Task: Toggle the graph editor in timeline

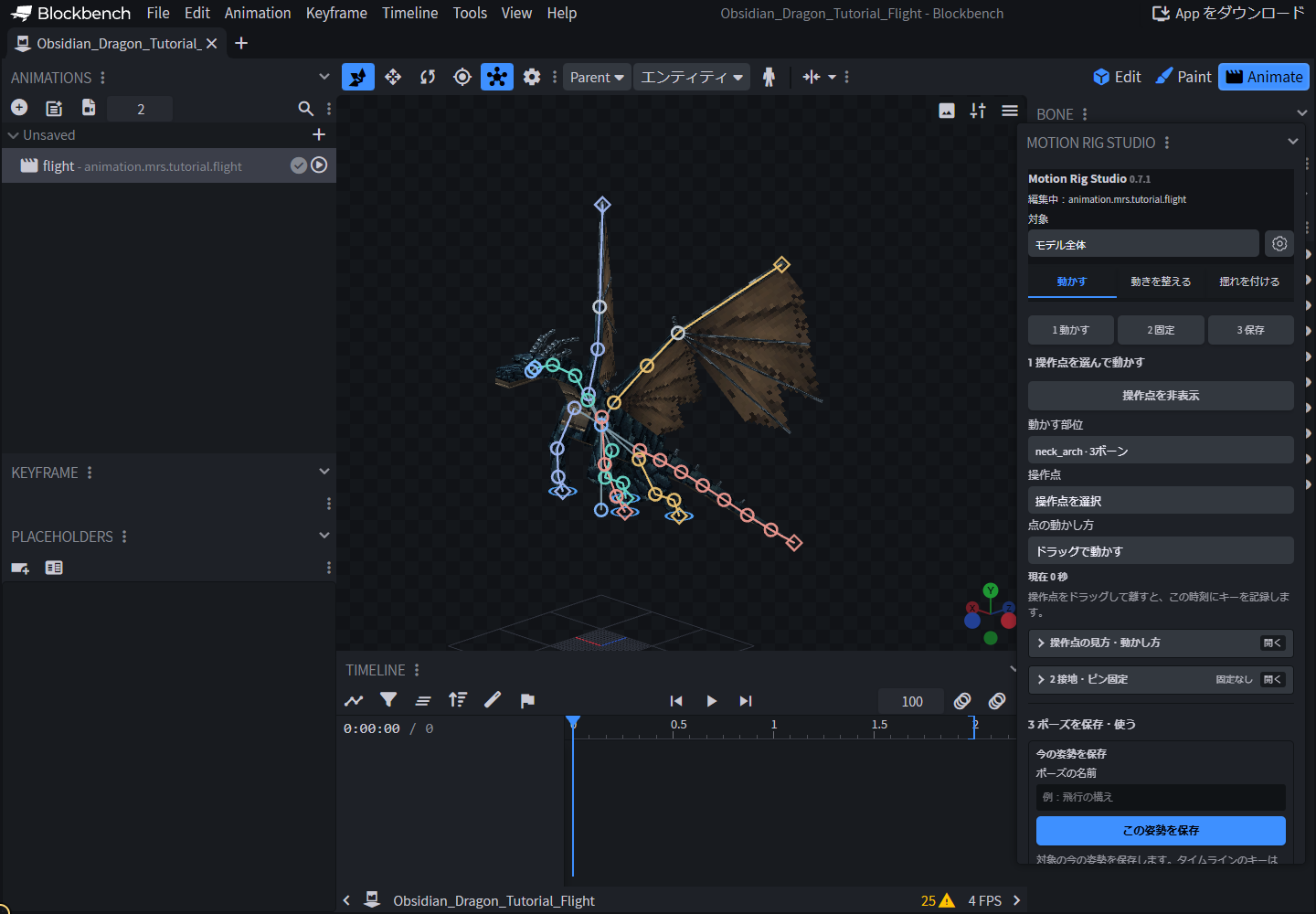Action: pyautogui.click(x=354, y=700)
